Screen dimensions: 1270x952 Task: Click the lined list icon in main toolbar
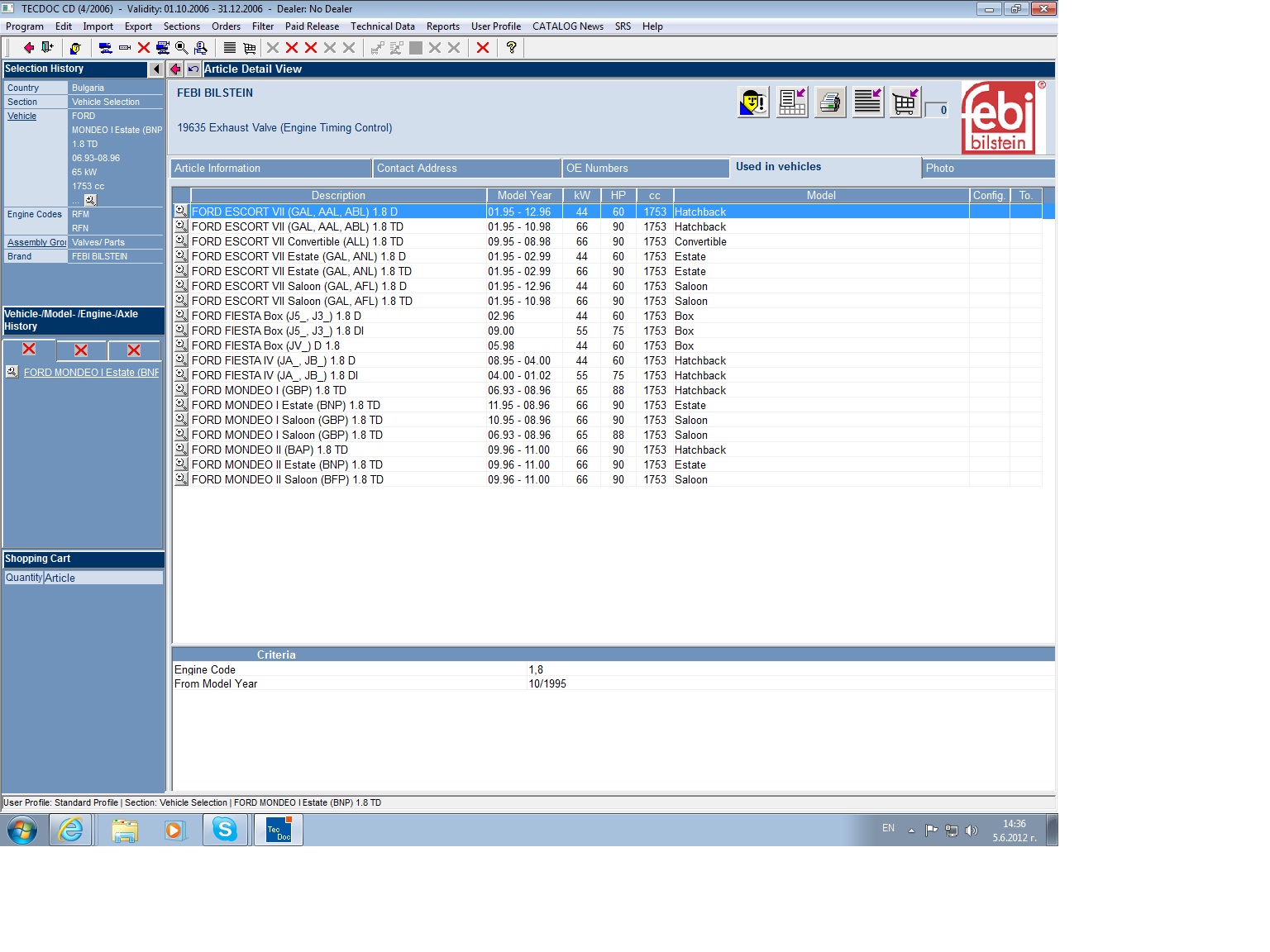230,48
